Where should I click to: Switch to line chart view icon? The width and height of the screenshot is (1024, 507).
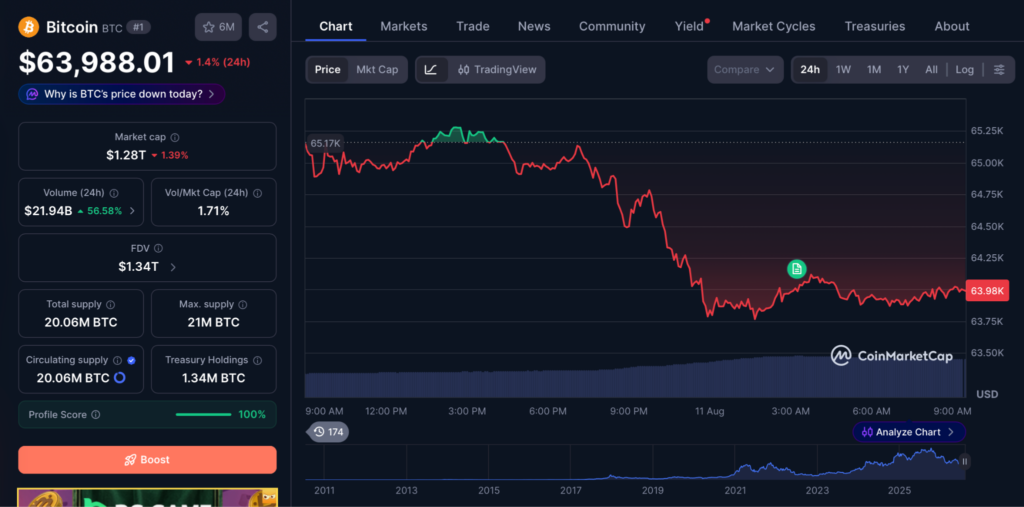[431, 70]
